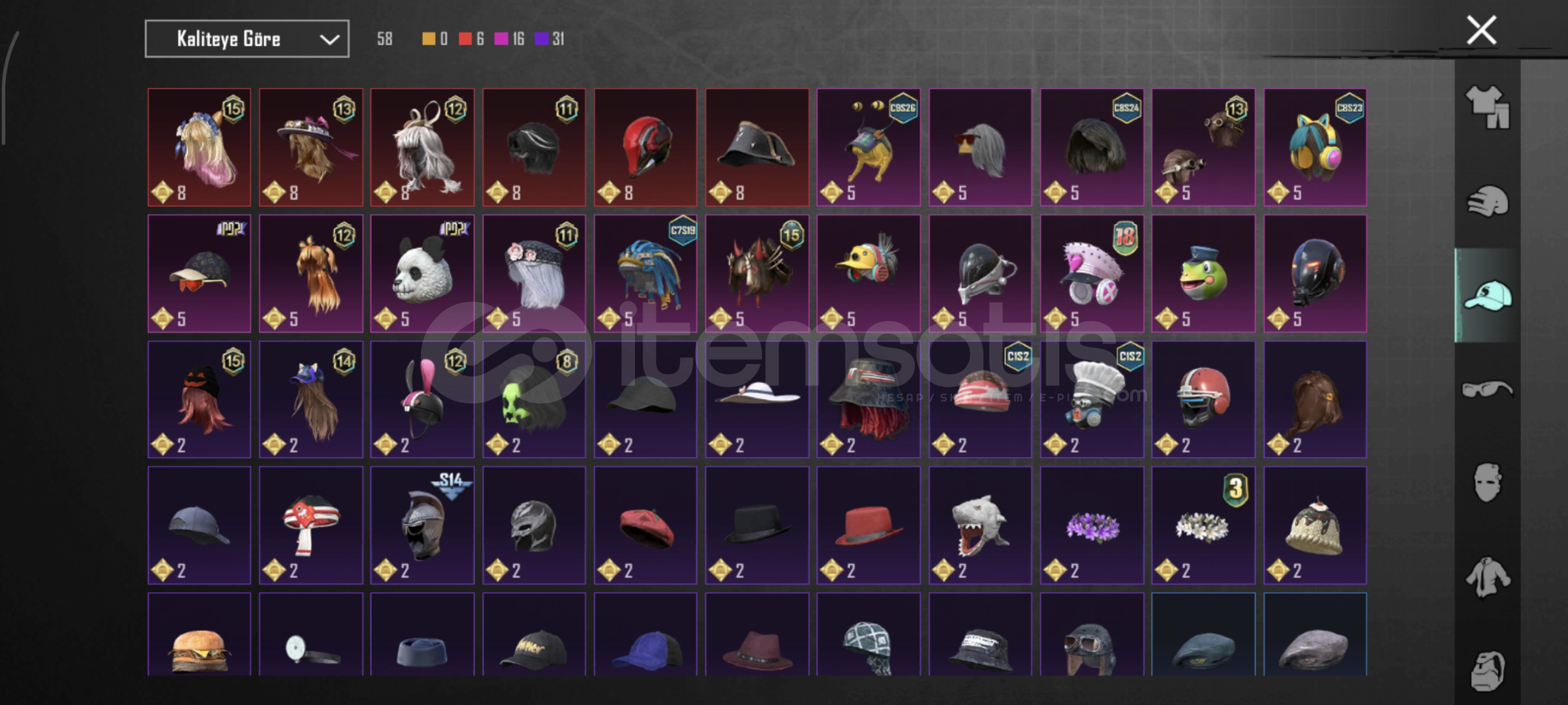Select the red helmet headgear item

(x=645, y=148)
